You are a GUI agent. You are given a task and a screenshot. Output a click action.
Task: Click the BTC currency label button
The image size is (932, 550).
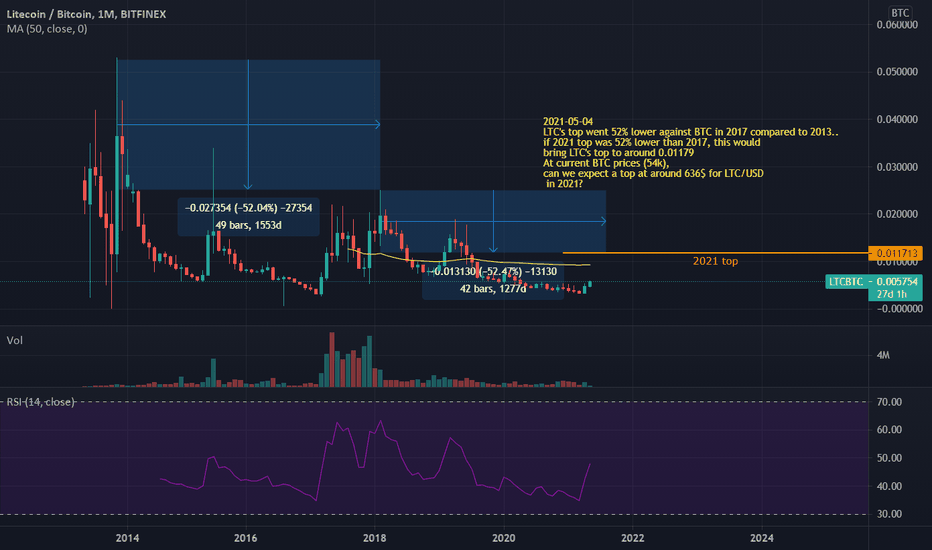coord(900,12)
